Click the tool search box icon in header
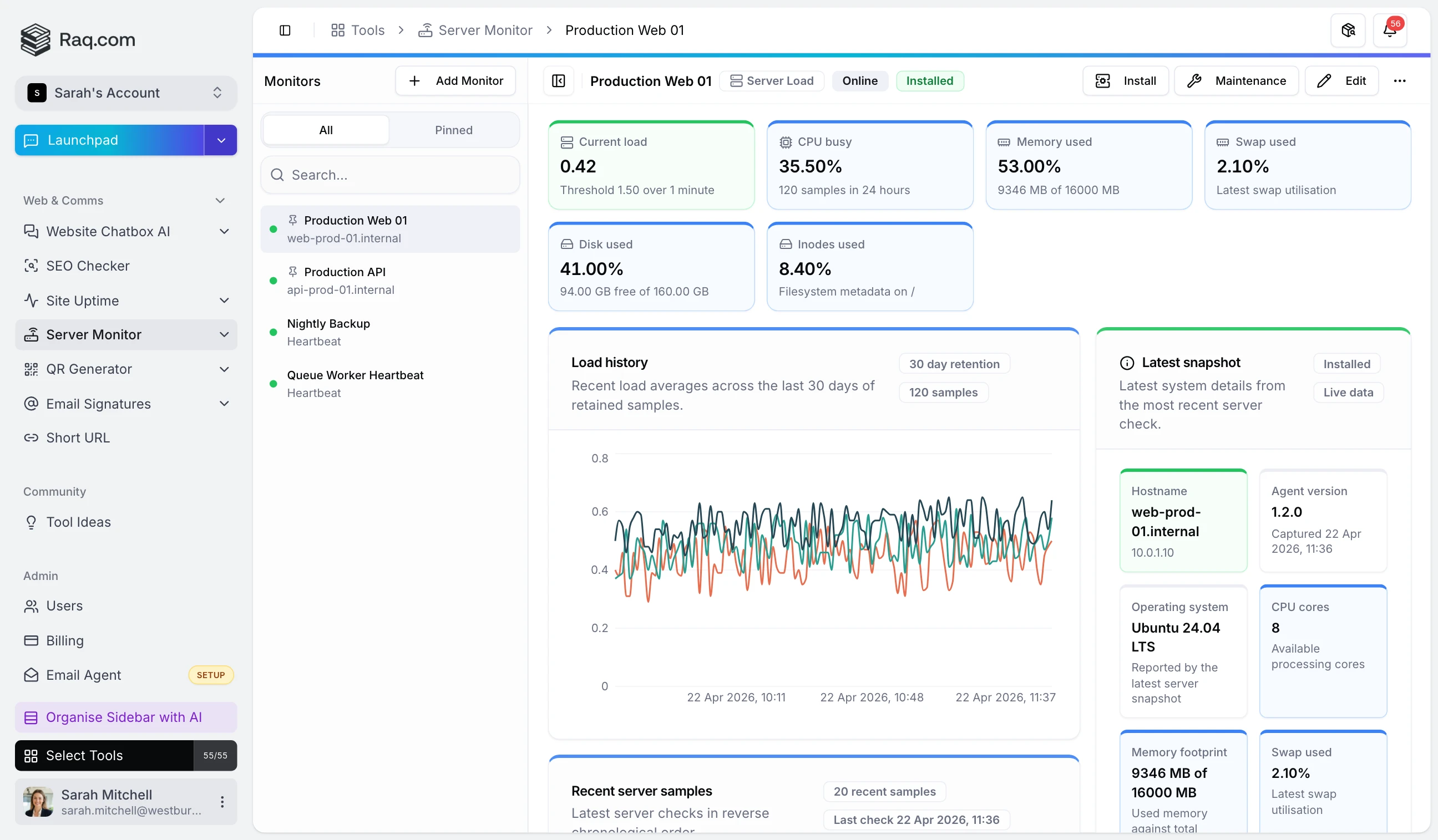 coord(1347,29)
